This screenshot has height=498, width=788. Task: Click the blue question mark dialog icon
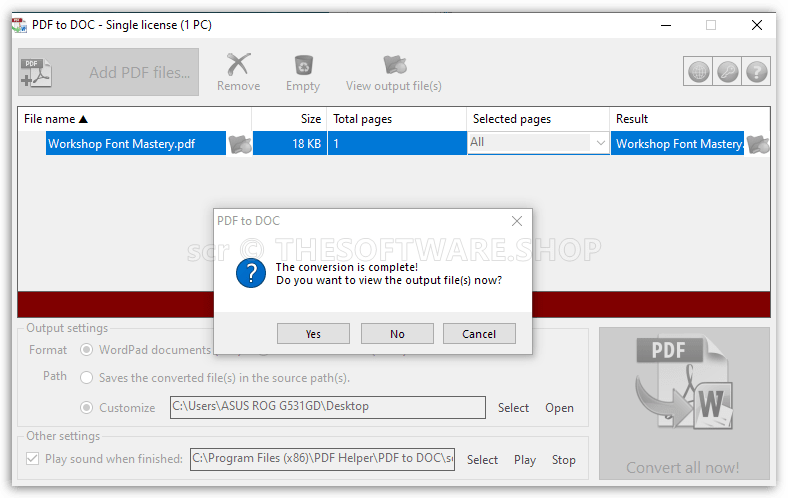[x=251, y=273]
